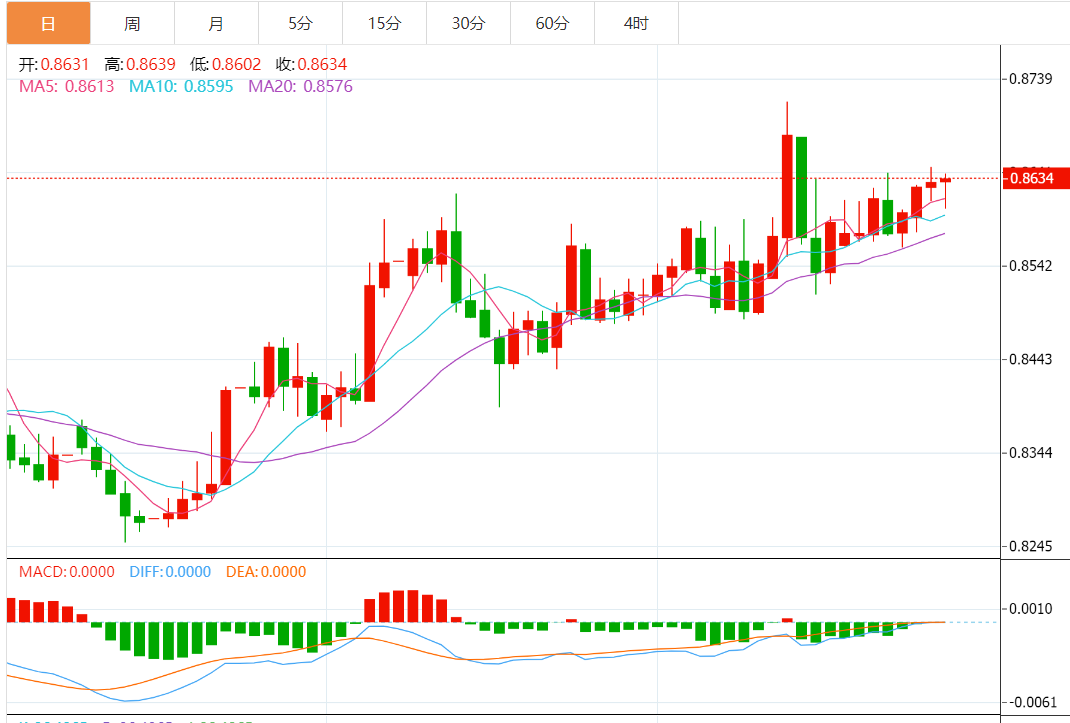Click the 0.8245 price axis label

coord(1030,546)
